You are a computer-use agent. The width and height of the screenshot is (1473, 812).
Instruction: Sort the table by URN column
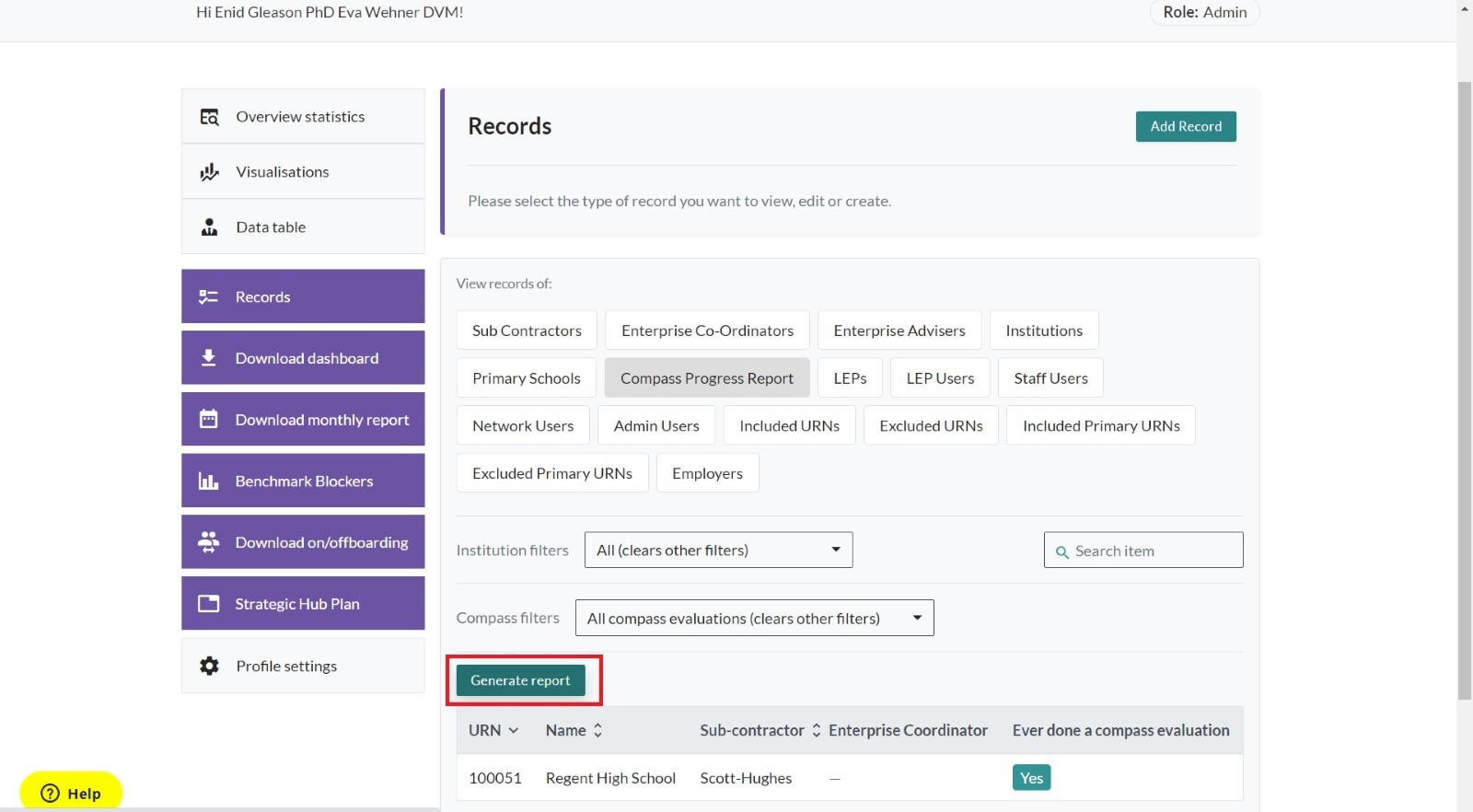[x=493, y=730]
